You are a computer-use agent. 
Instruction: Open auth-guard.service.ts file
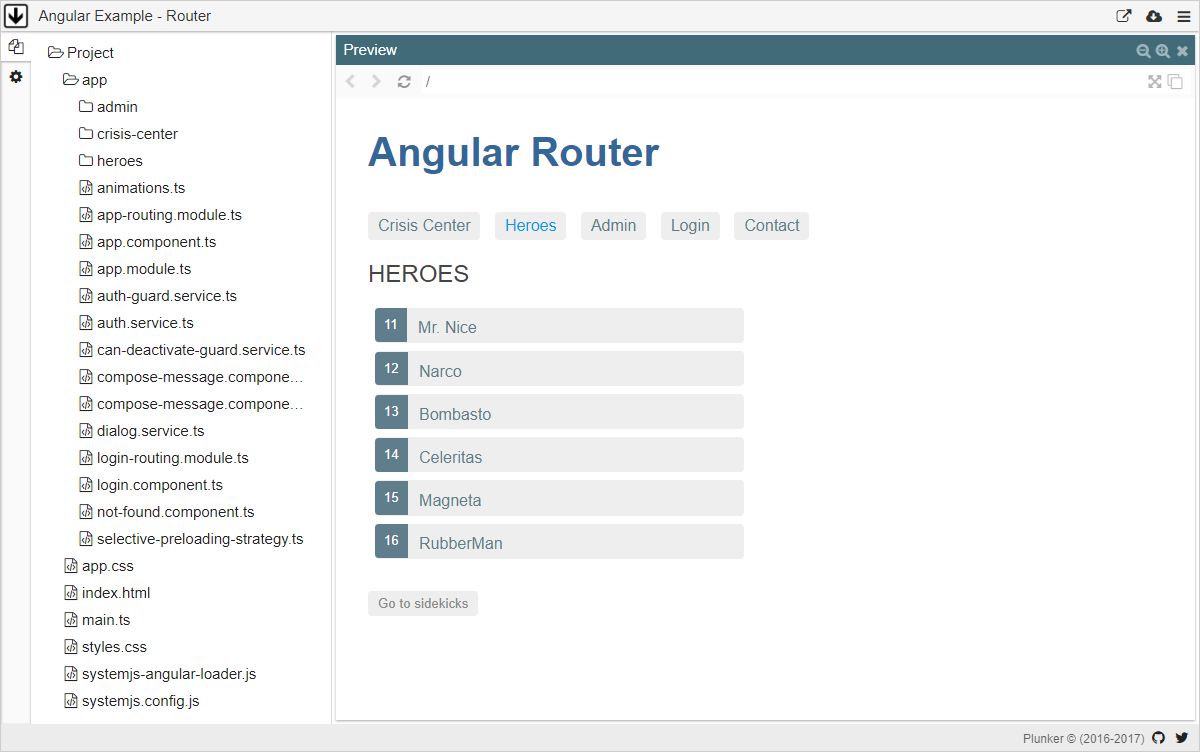click(x=157, y=295)
